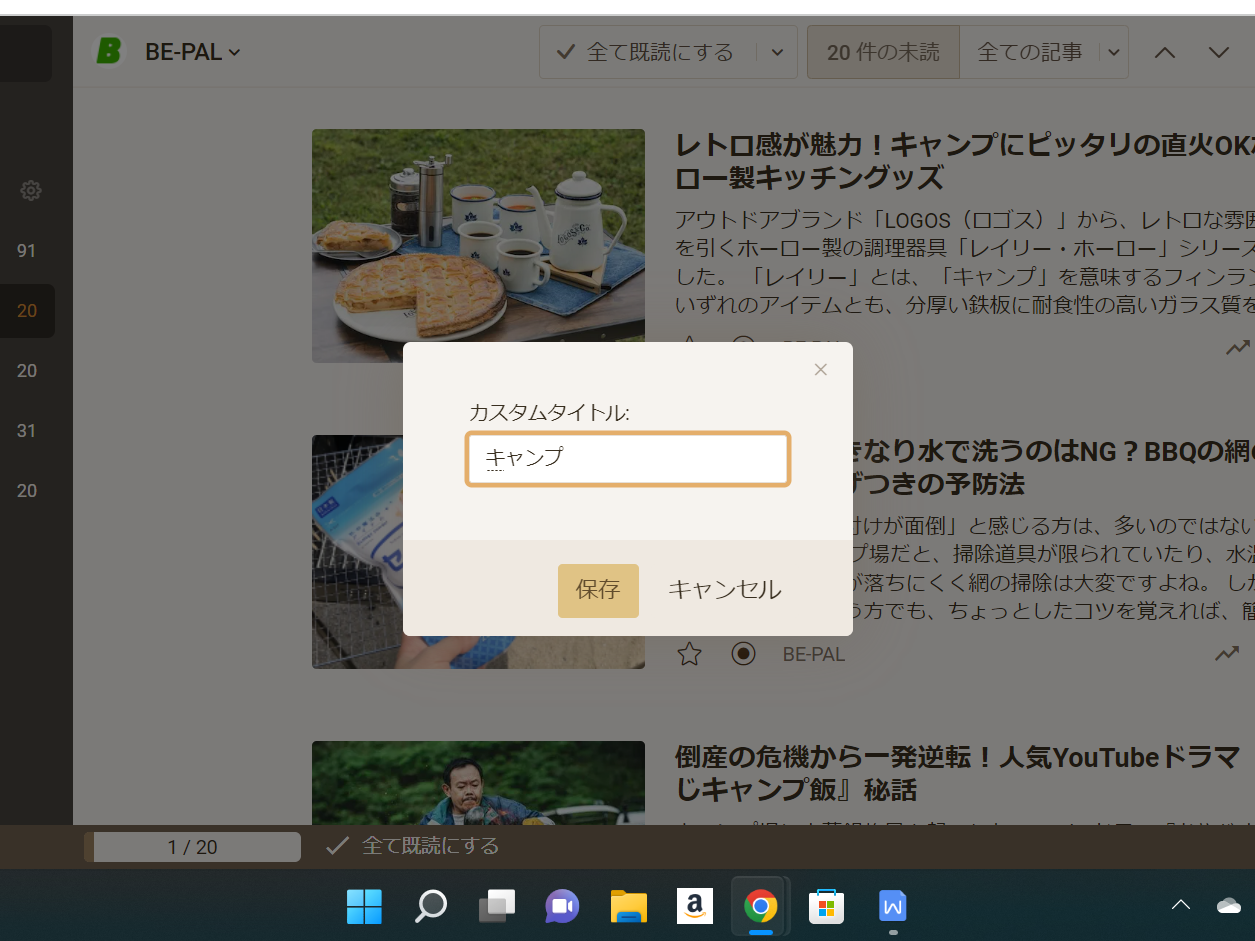Click the green BE-PAL feed logo
This screenshot has width=1255, height=941.
tap(108, 51)
